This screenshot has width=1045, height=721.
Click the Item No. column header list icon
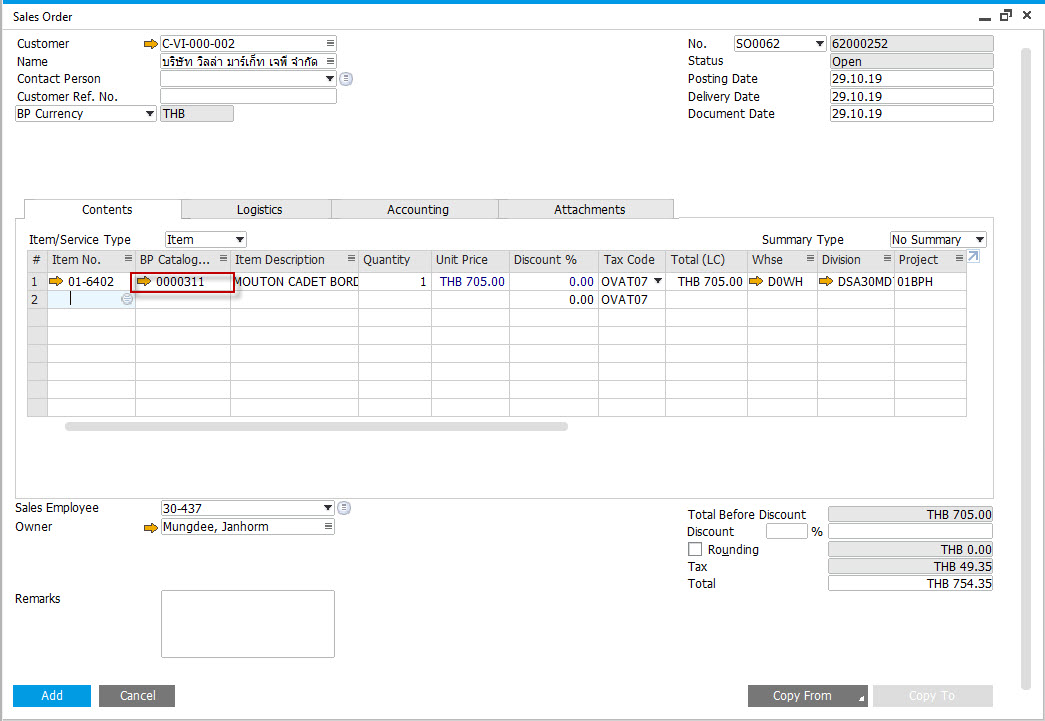128,259
